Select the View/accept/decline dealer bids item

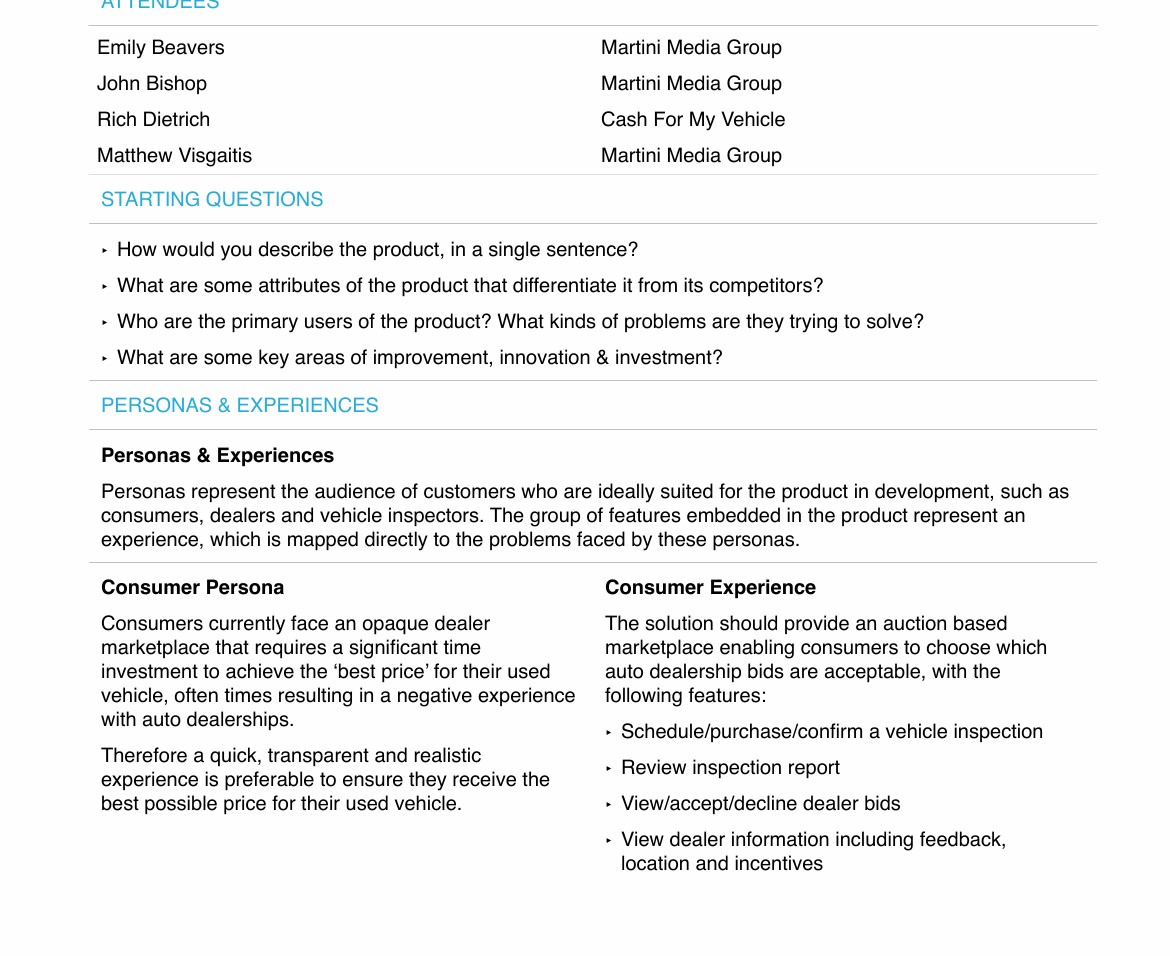(x=760, y=803)
